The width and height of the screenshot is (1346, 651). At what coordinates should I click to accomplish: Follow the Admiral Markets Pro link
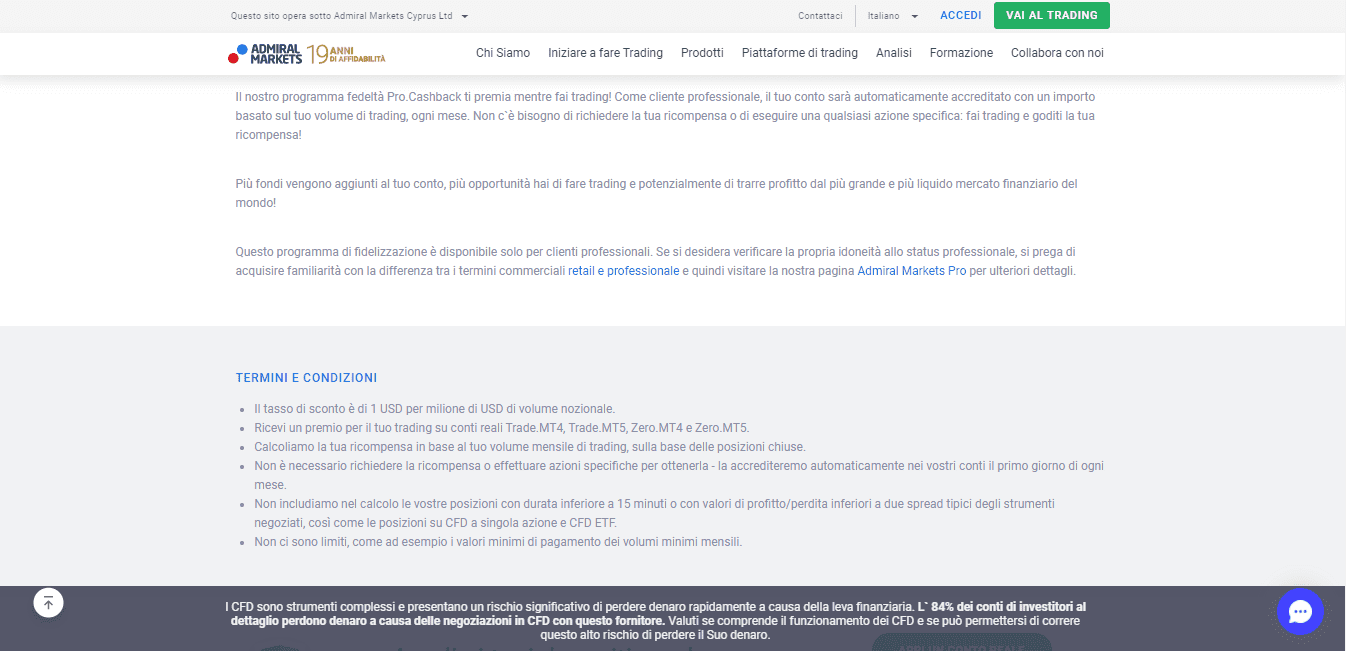pos(912,271)
